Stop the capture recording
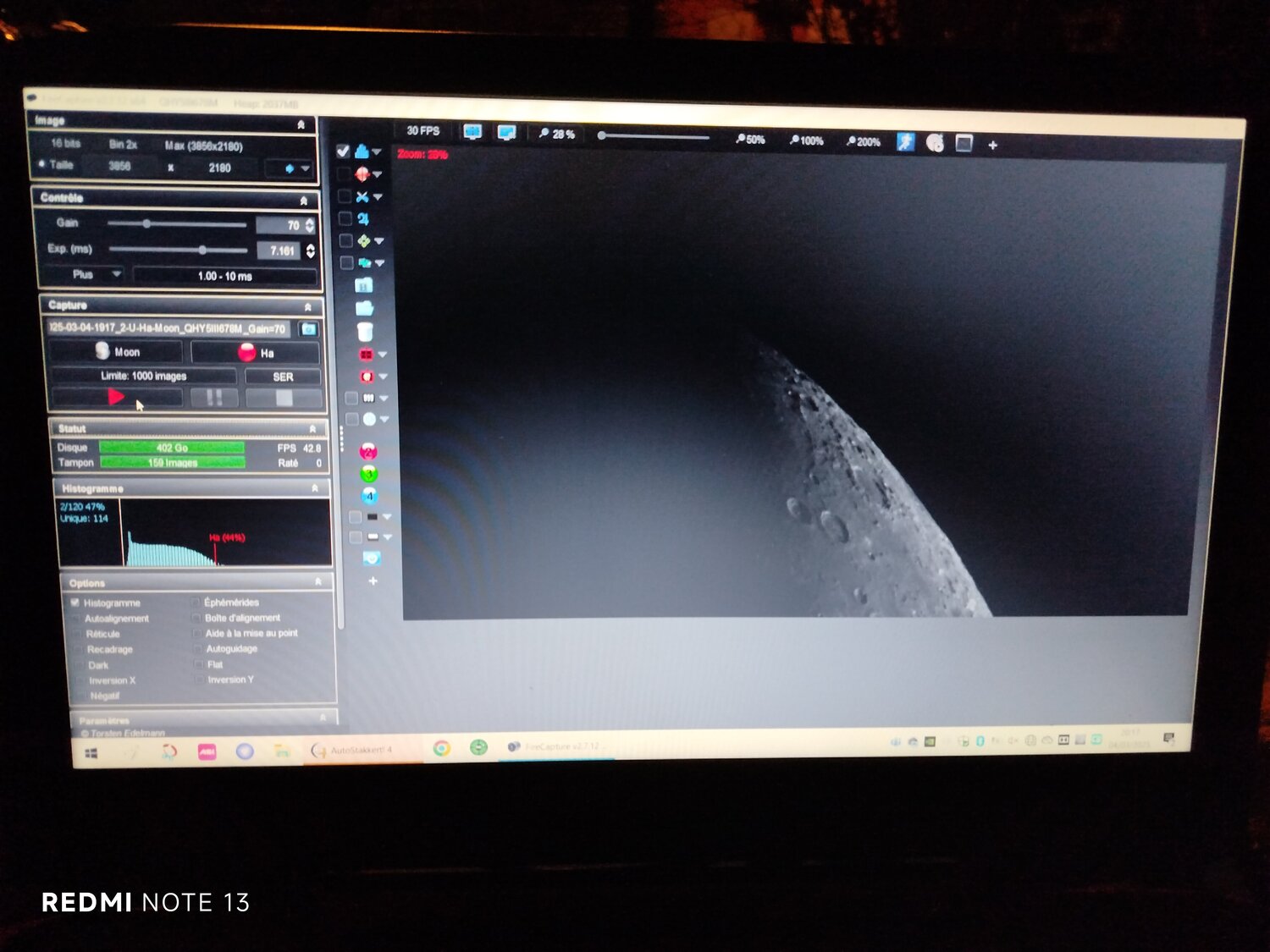Image resolution: width=1270 pixels, height=952 pixels. (x=284, y=398)
